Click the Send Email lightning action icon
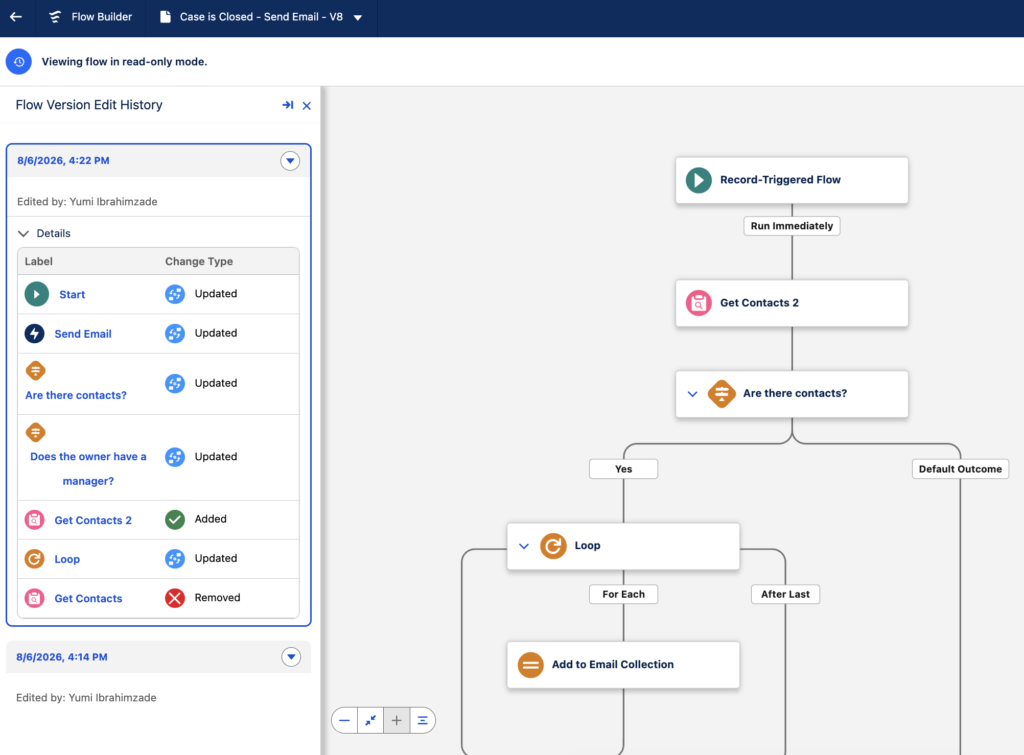The height and width of the screenshot is (755, 1024). [x=35, y=333]
